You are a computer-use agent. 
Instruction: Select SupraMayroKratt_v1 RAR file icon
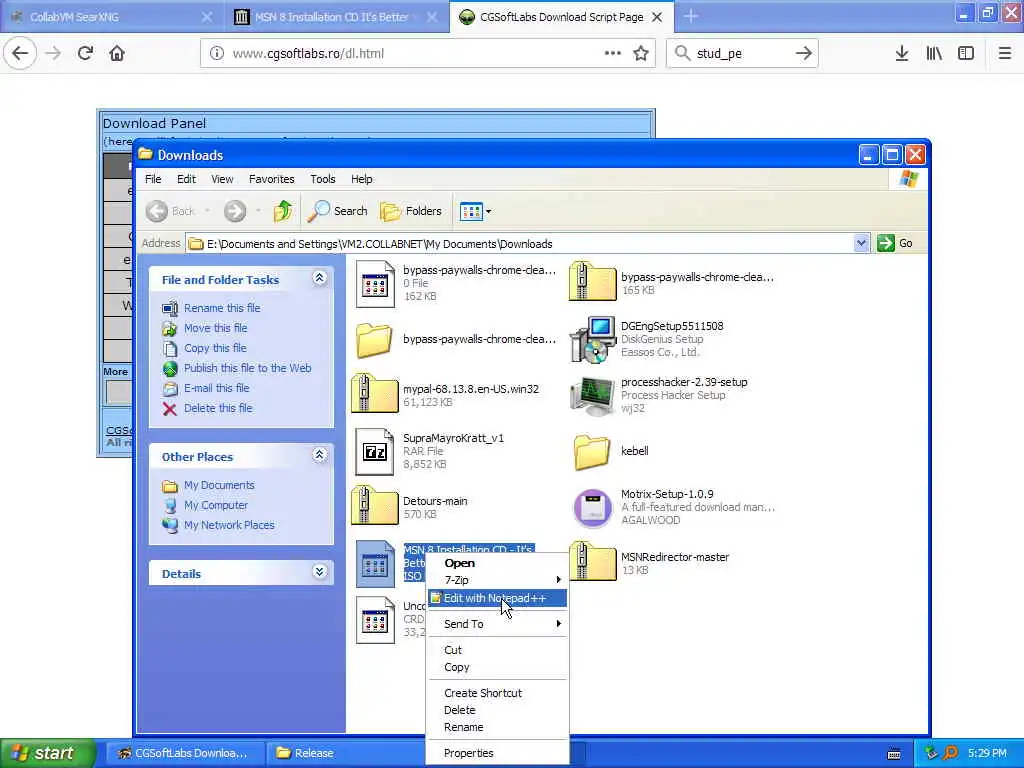[x=375, y=451]
